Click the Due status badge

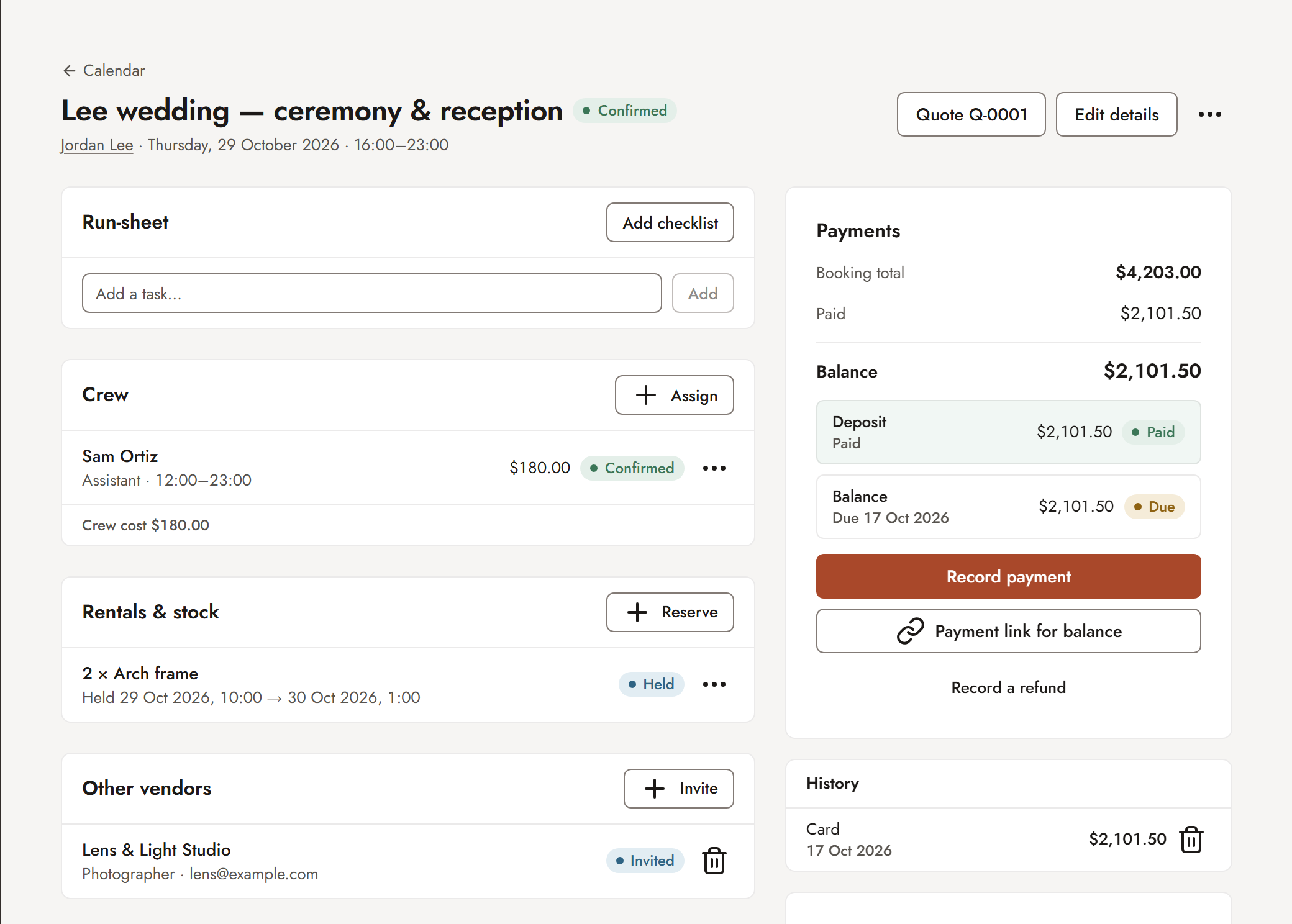[x=1154, y=507]
